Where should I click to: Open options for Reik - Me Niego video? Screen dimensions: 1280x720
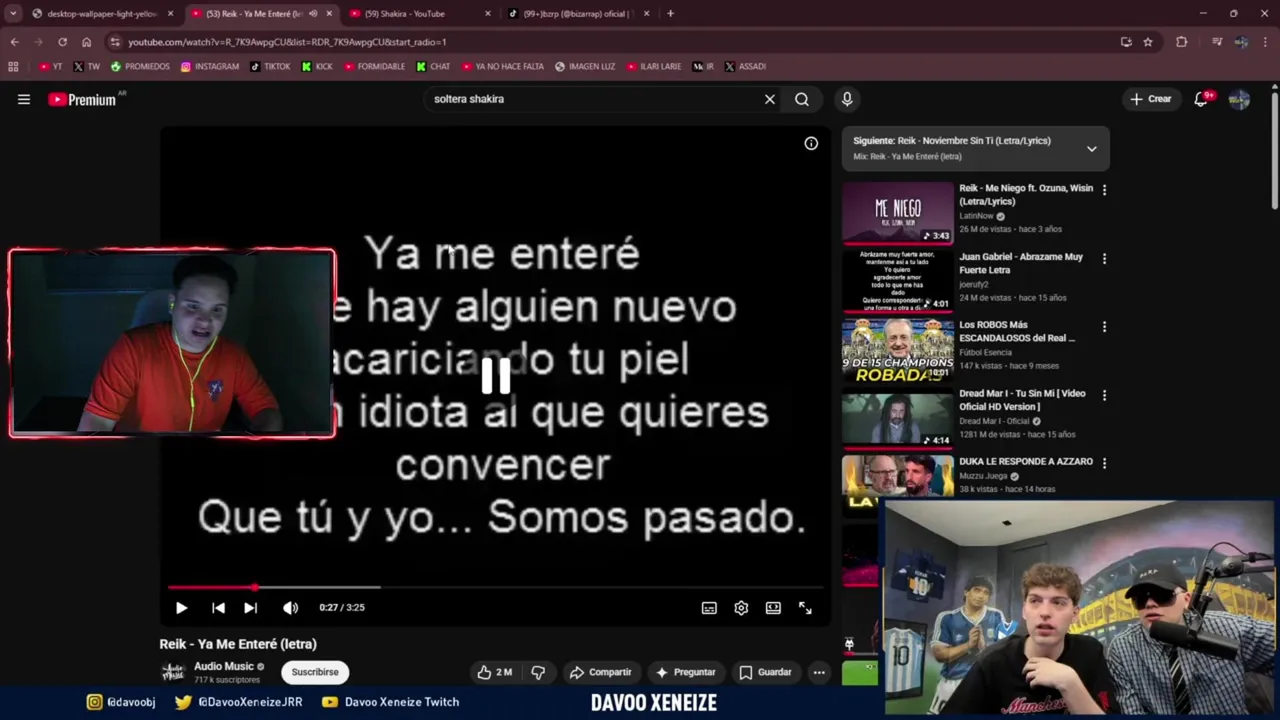pyautogui.click(x=1104, y=189)
